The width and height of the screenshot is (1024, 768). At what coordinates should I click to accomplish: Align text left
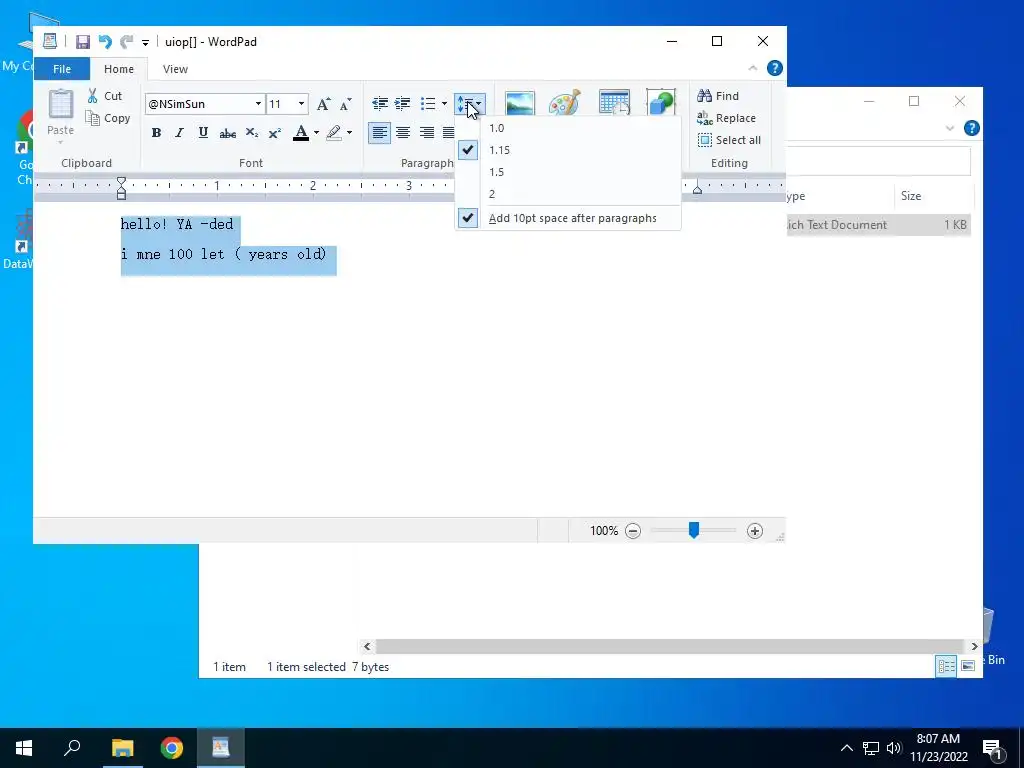(x=379, y=133)
